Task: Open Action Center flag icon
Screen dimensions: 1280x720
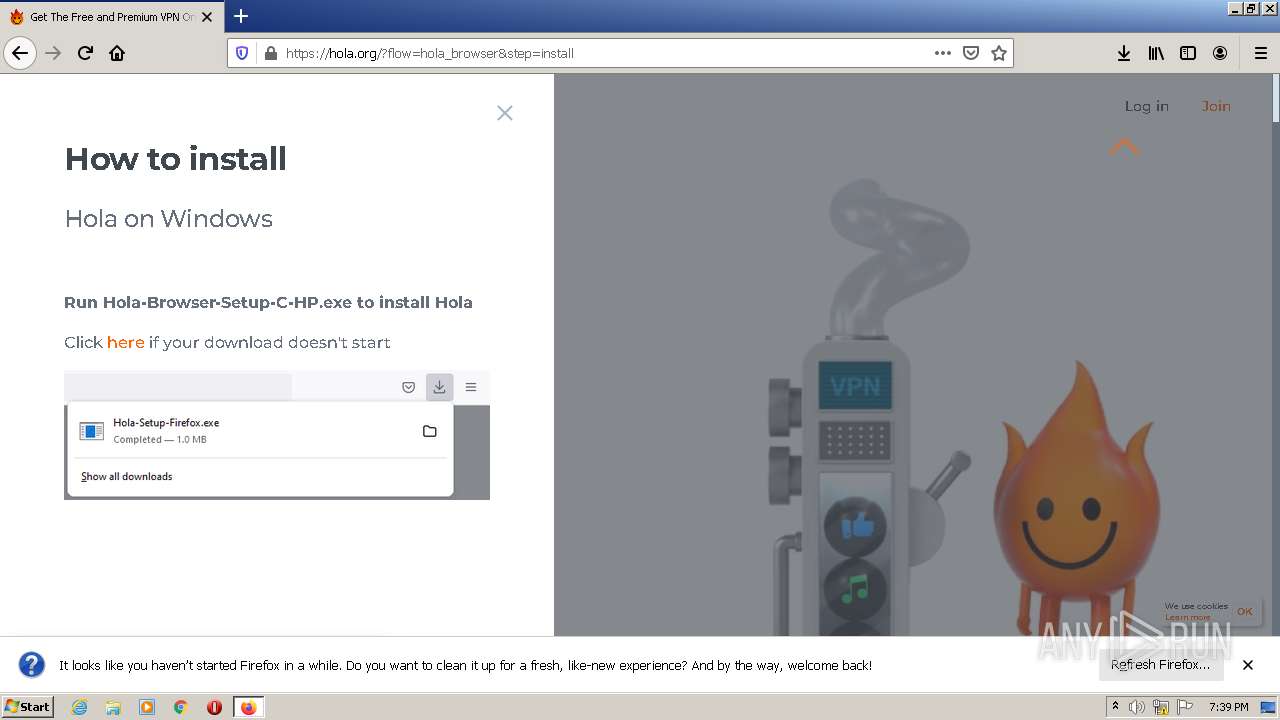Action: click(1185, 707)
